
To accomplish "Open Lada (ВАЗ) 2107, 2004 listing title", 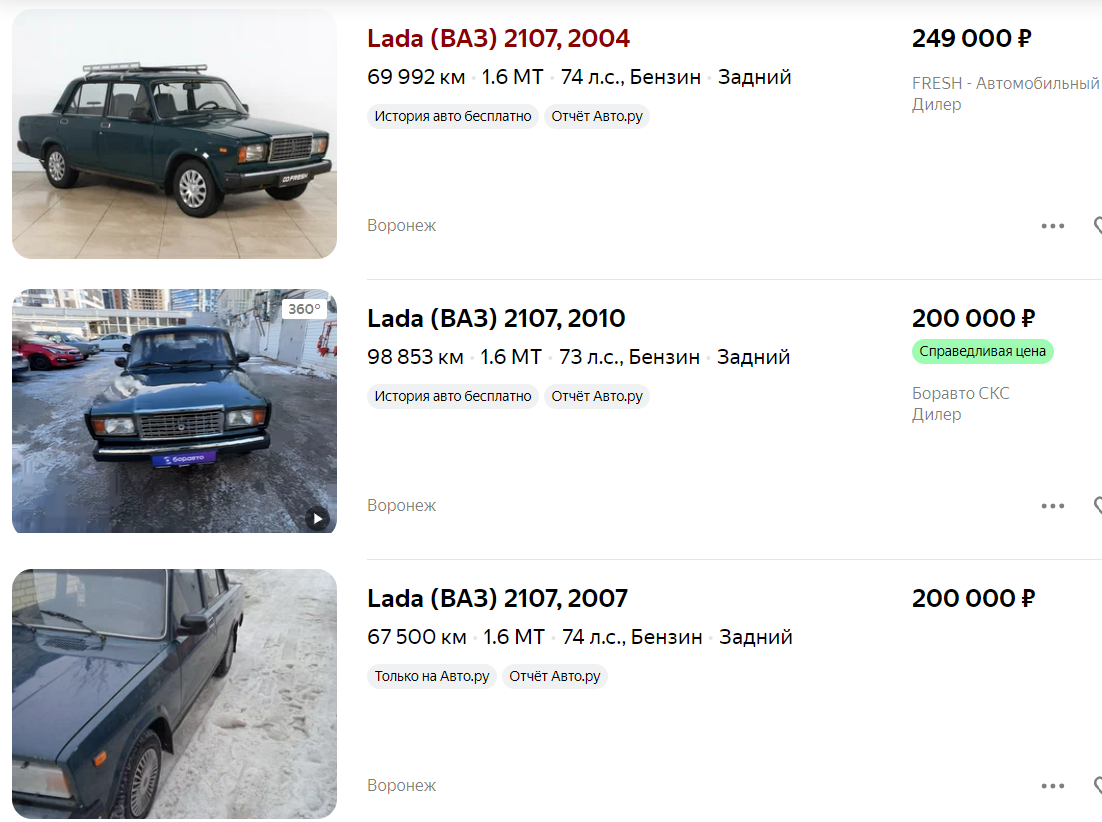I will click(x=498, y=39).
